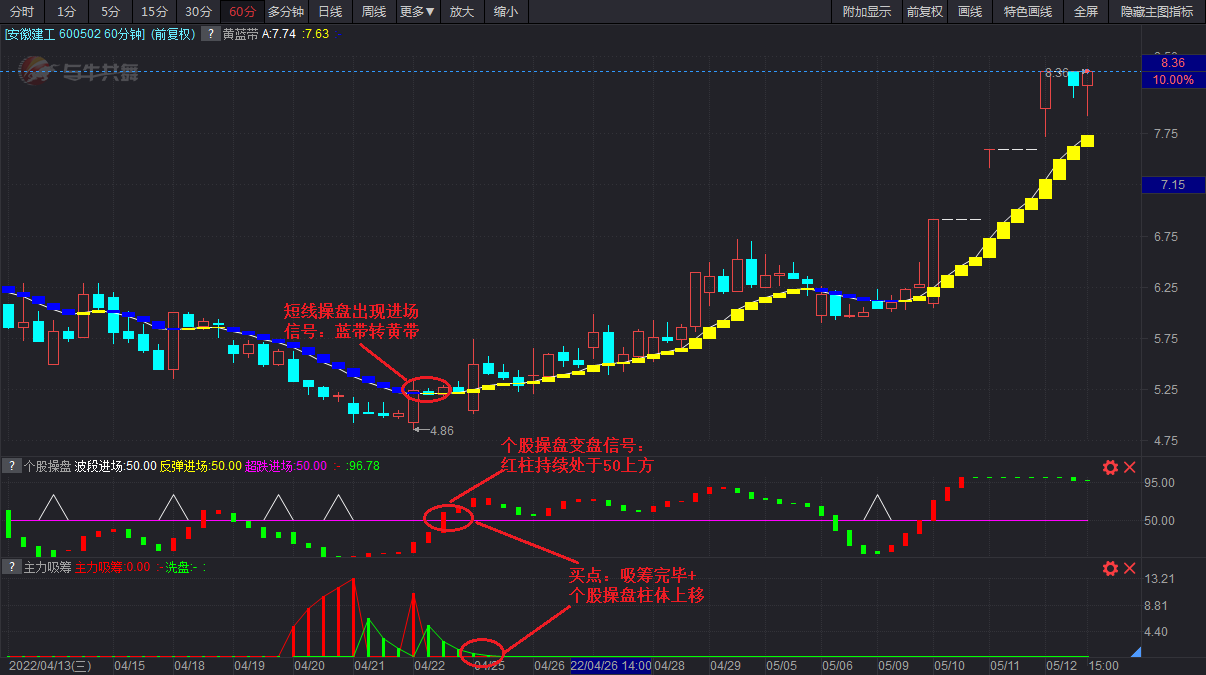Open the 画线 drawing tools

(x=970, y=12)
